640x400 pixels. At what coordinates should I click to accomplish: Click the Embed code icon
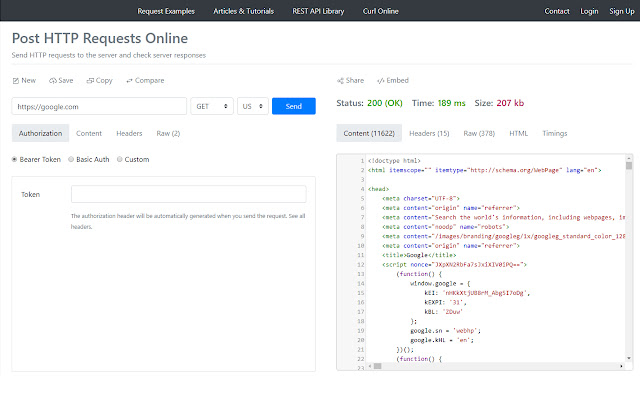tap(380, 80)
